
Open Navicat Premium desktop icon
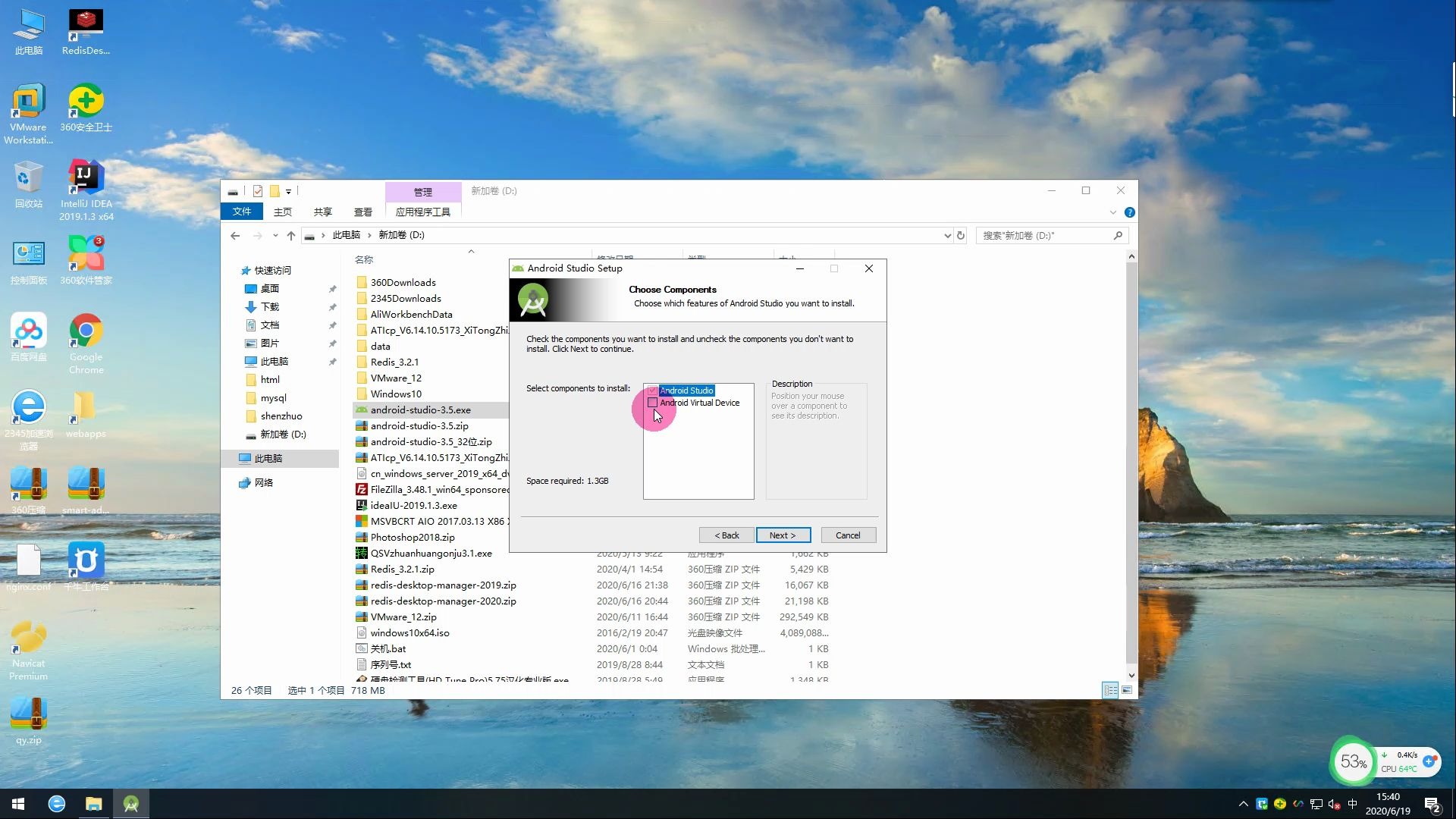(x=29, y=651)
